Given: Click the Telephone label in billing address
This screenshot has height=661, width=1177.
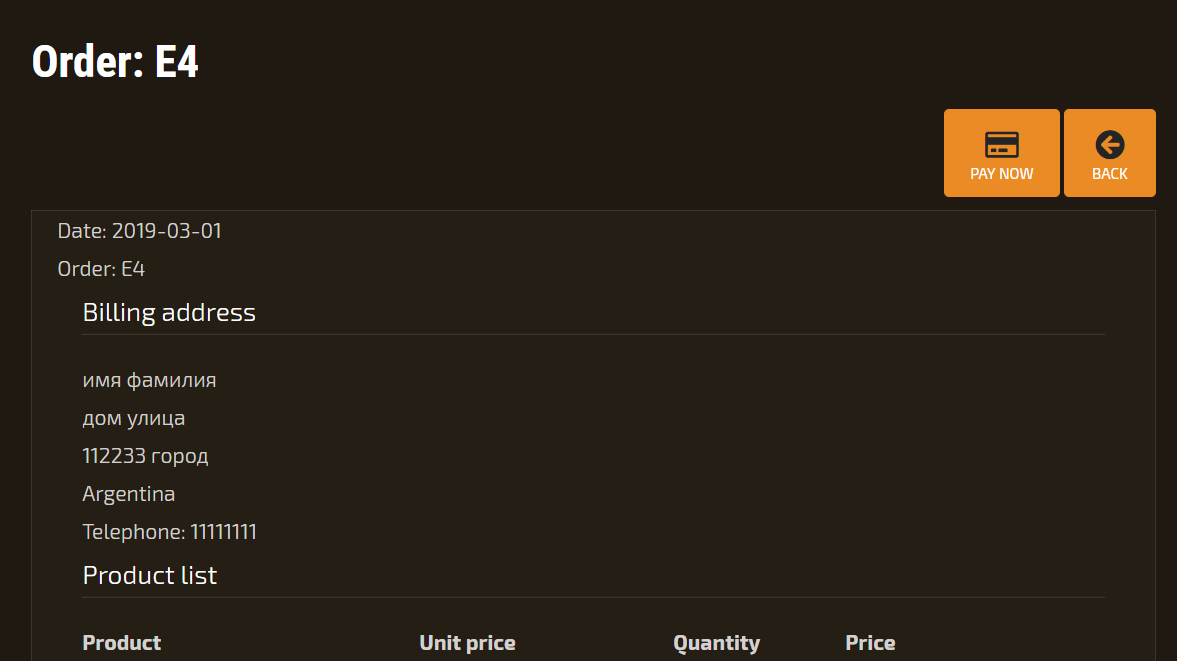Looking at the screenshot, I should (x=134, y=532).
